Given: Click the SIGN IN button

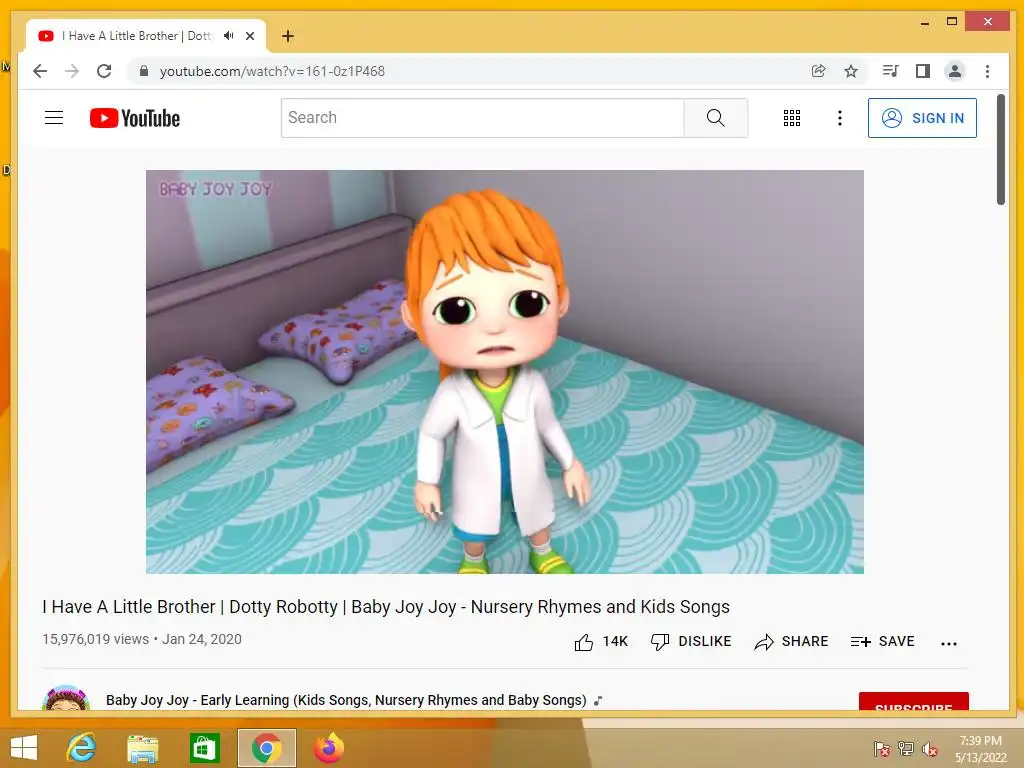Looking at the screenshot, I should [x=922, y=118].
